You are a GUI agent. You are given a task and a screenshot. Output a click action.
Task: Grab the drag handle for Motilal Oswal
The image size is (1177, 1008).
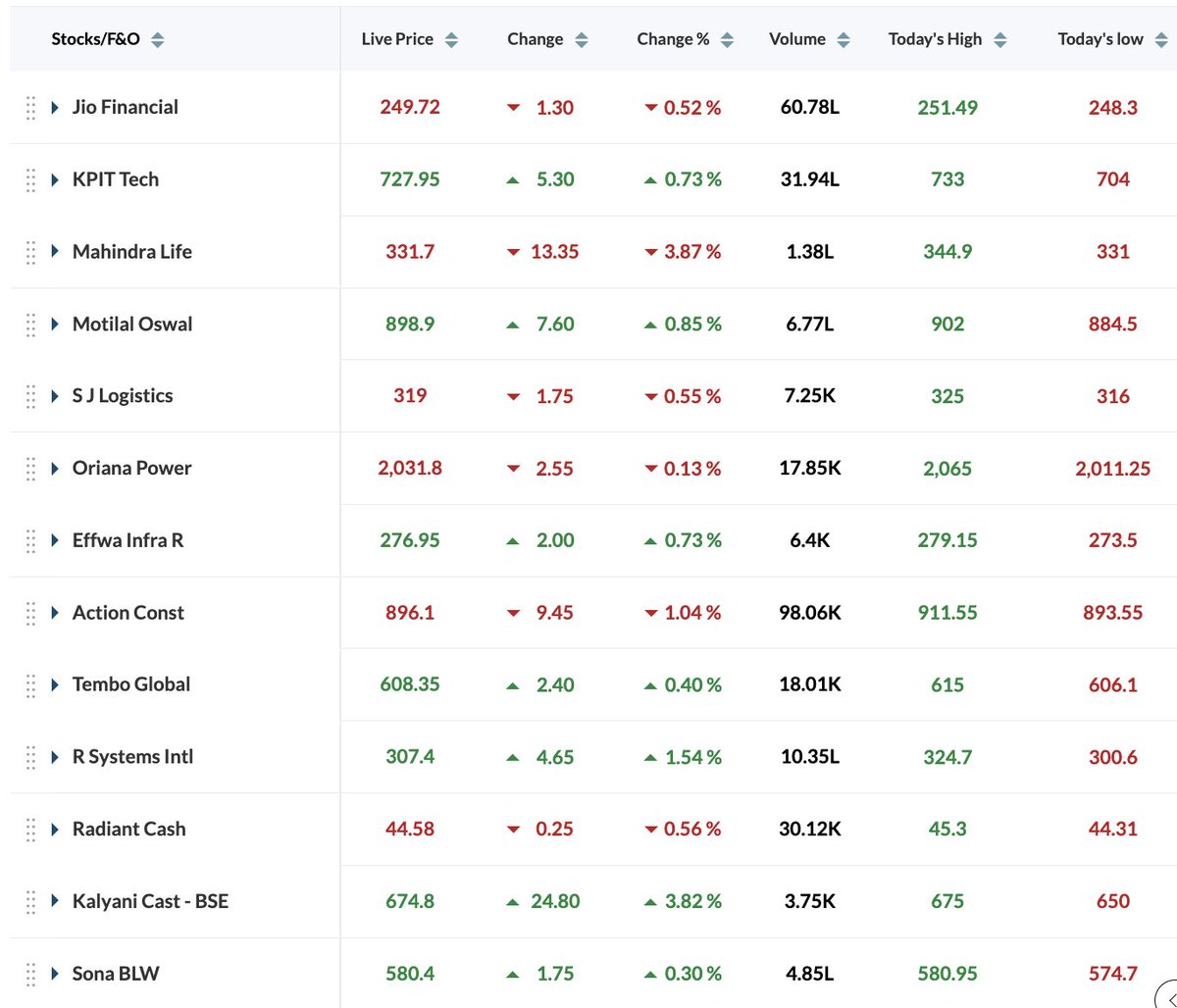click(x=30, y=324)
